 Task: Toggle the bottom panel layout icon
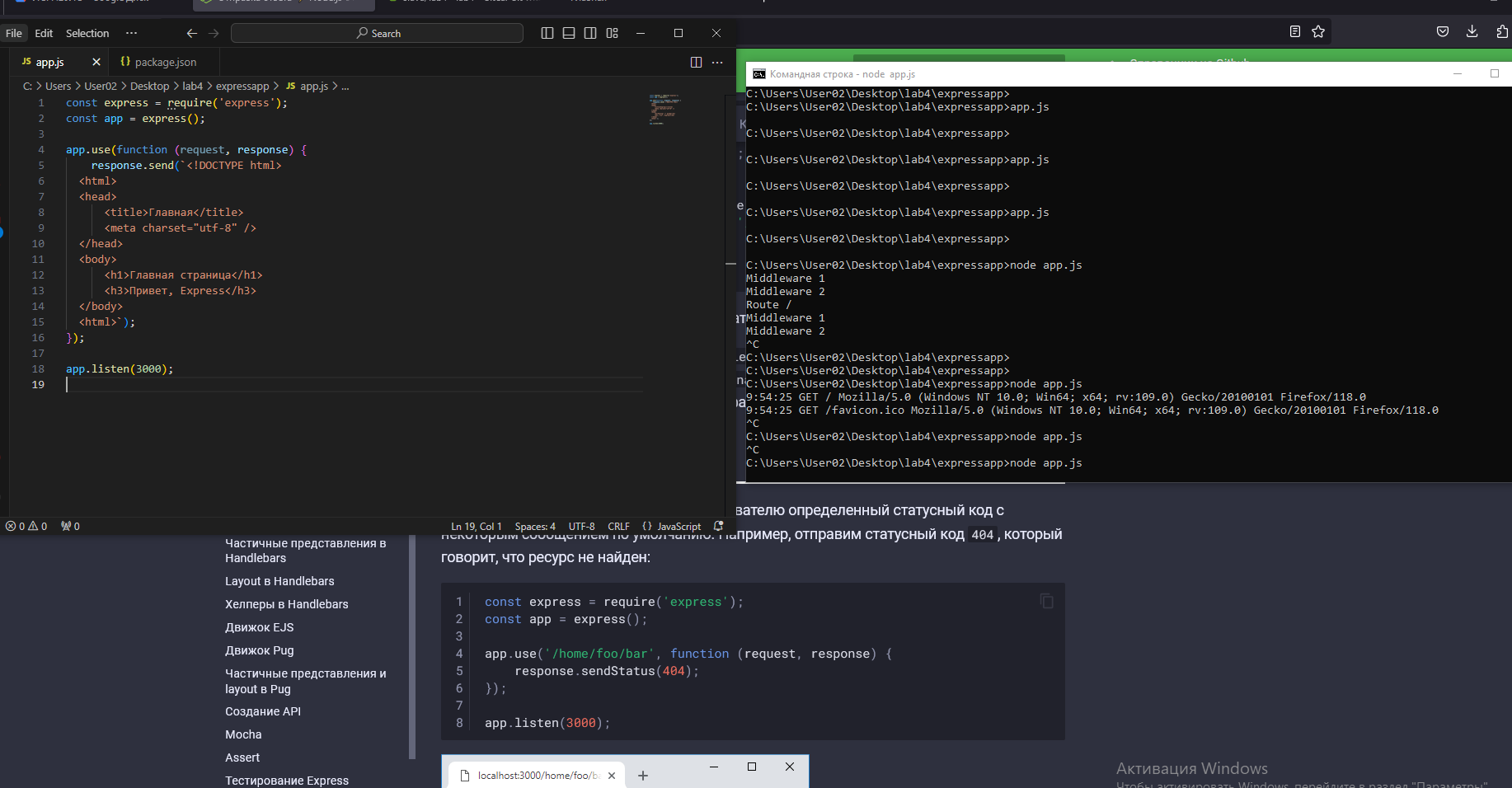coord(569,33)
